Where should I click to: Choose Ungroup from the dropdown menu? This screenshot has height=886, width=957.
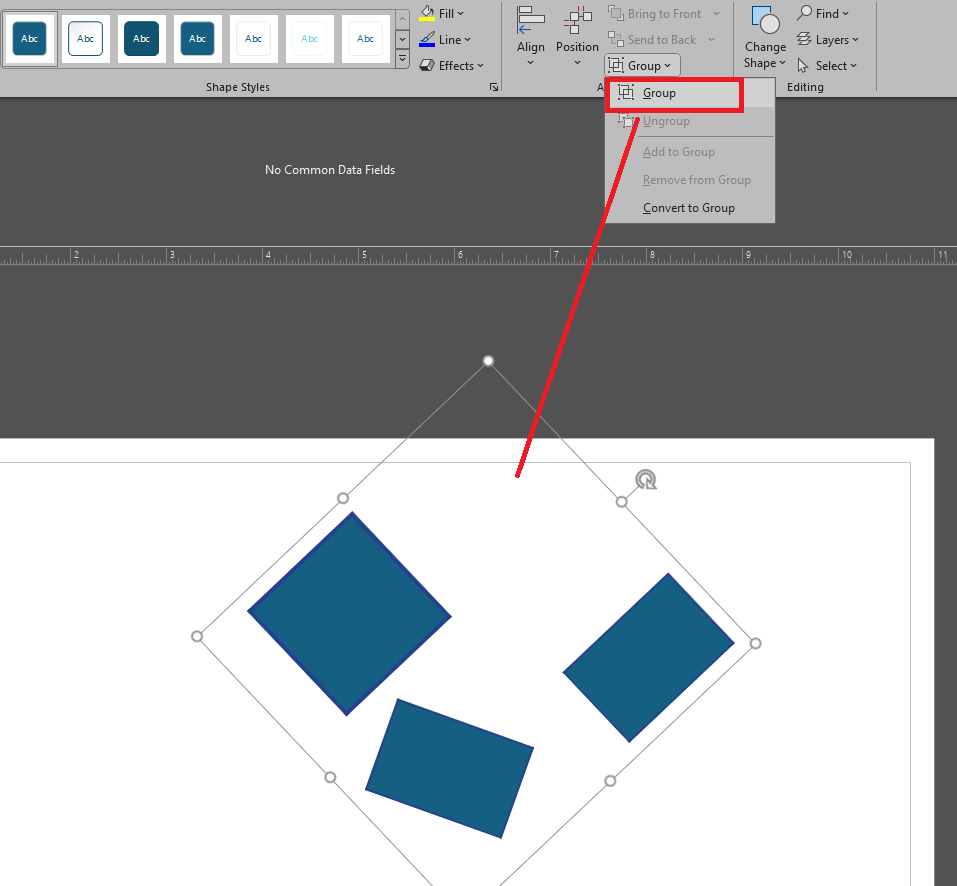690,121
